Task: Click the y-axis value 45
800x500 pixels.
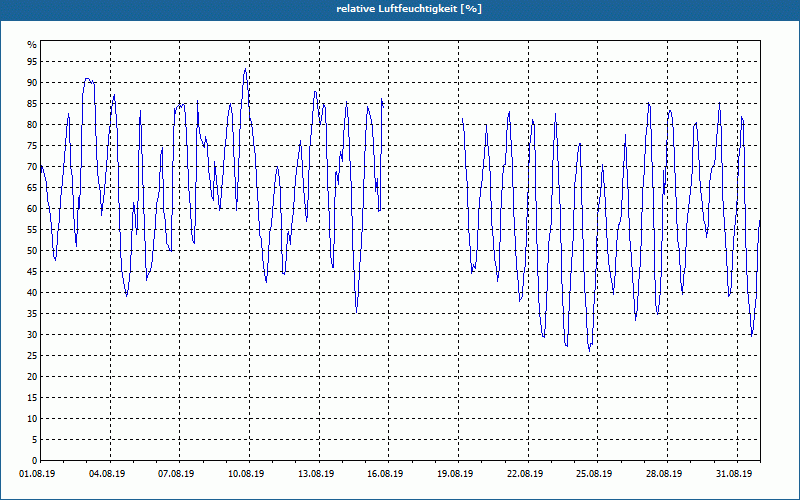Action: click(32, 272)
